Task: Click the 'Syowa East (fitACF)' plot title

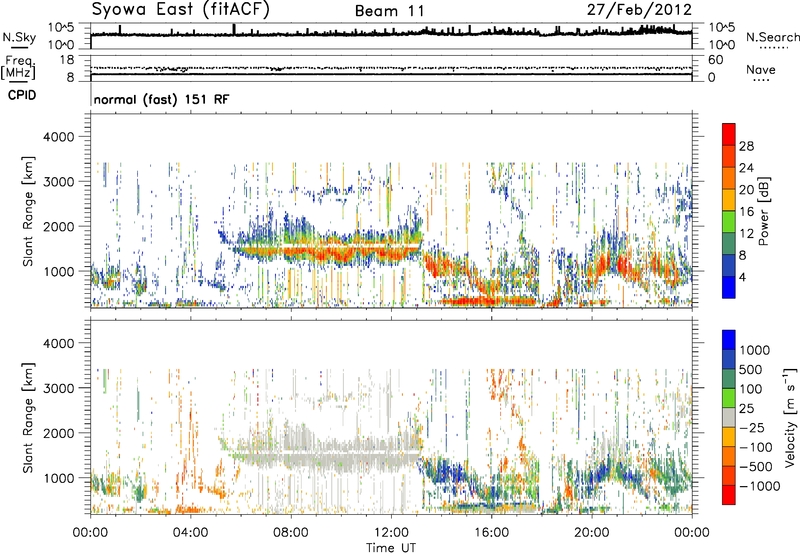Action: click(x=180, y=9)
